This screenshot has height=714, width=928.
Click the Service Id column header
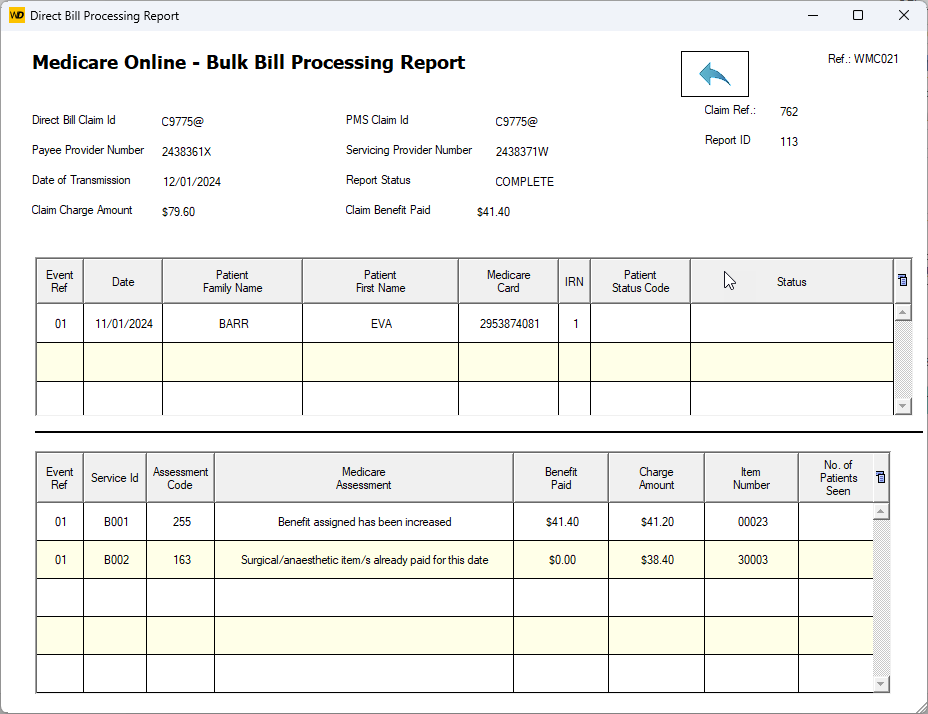click(115, 478)
